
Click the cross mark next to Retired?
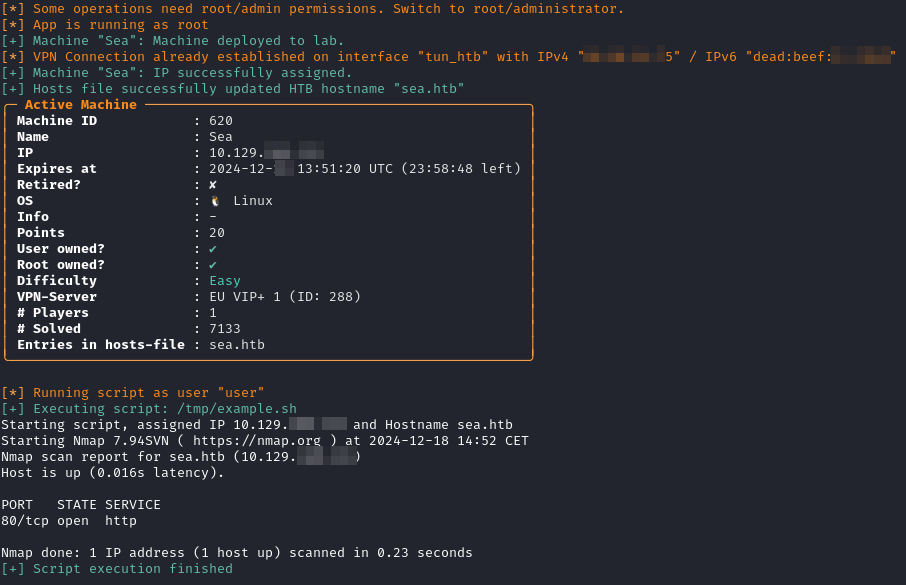pos(213,185)
